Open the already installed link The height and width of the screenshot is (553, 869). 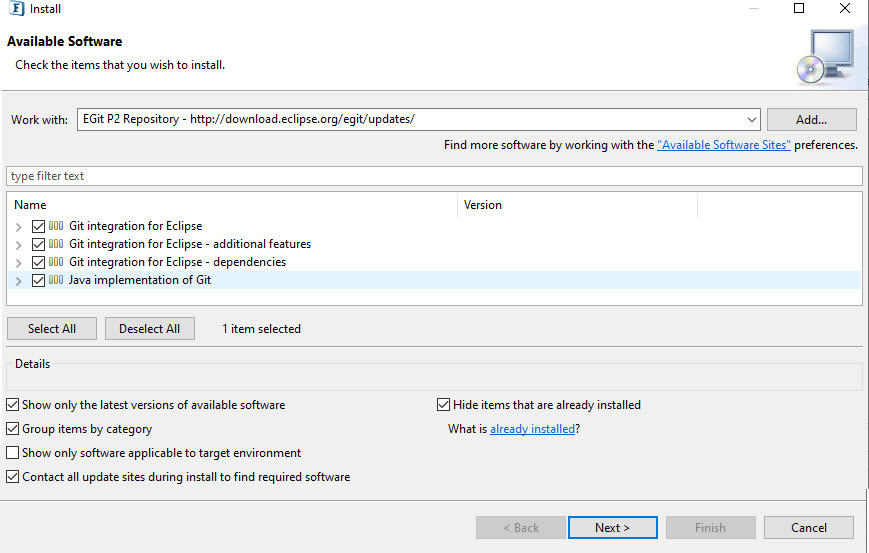tap(533, 429)
